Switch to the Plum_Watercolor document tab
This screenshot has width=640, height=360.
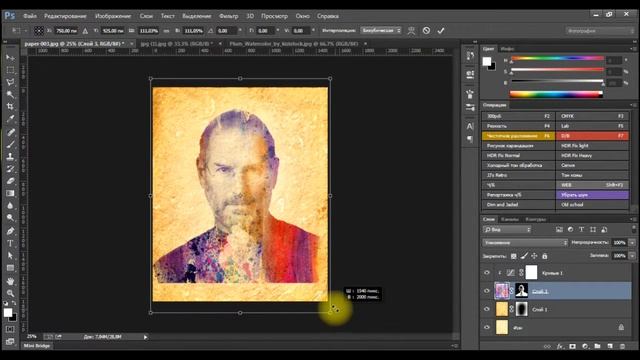(293, 43)
